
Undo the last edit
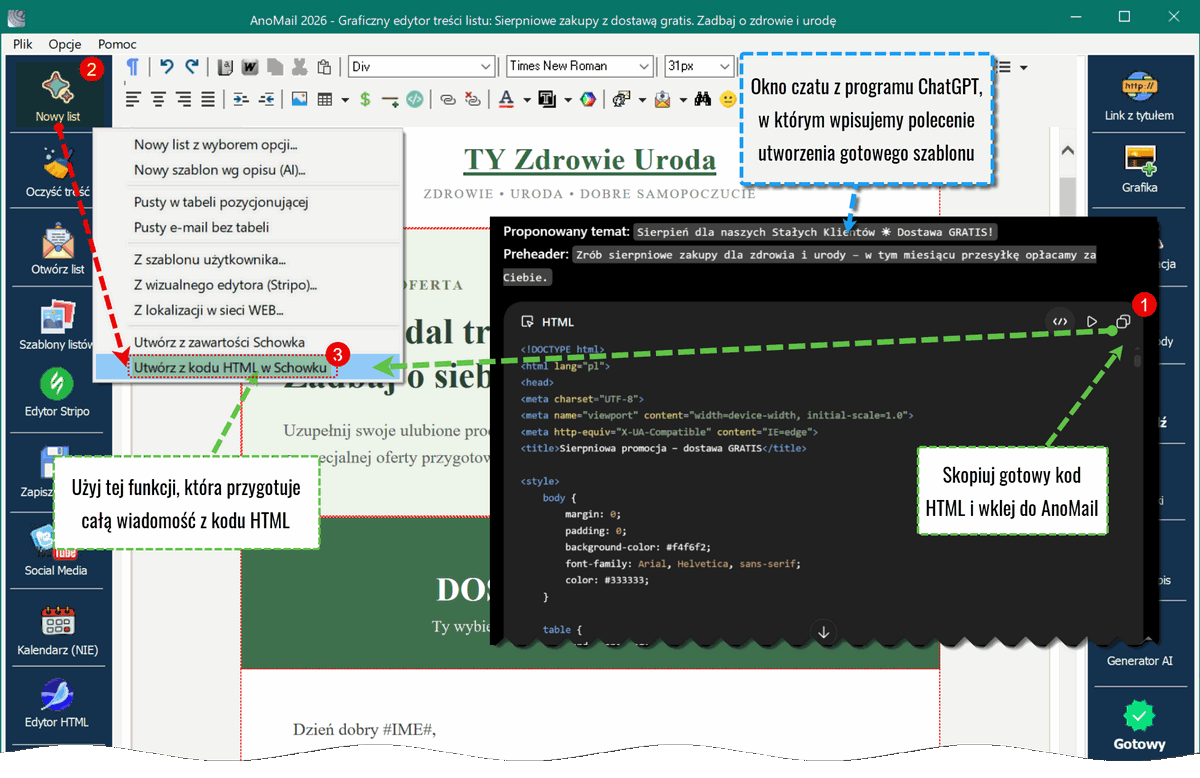(167, 67)
